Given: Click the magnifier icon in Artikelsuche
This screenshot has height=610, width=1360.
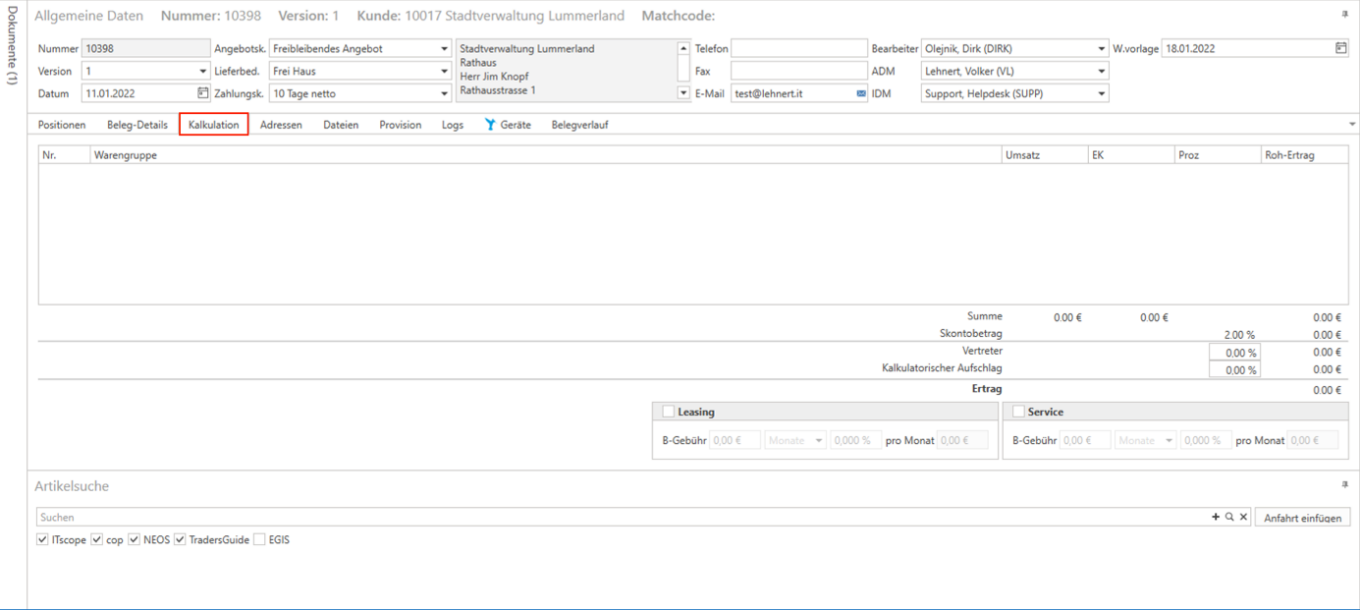Looking at the screenshot, I should [1229, 517].
